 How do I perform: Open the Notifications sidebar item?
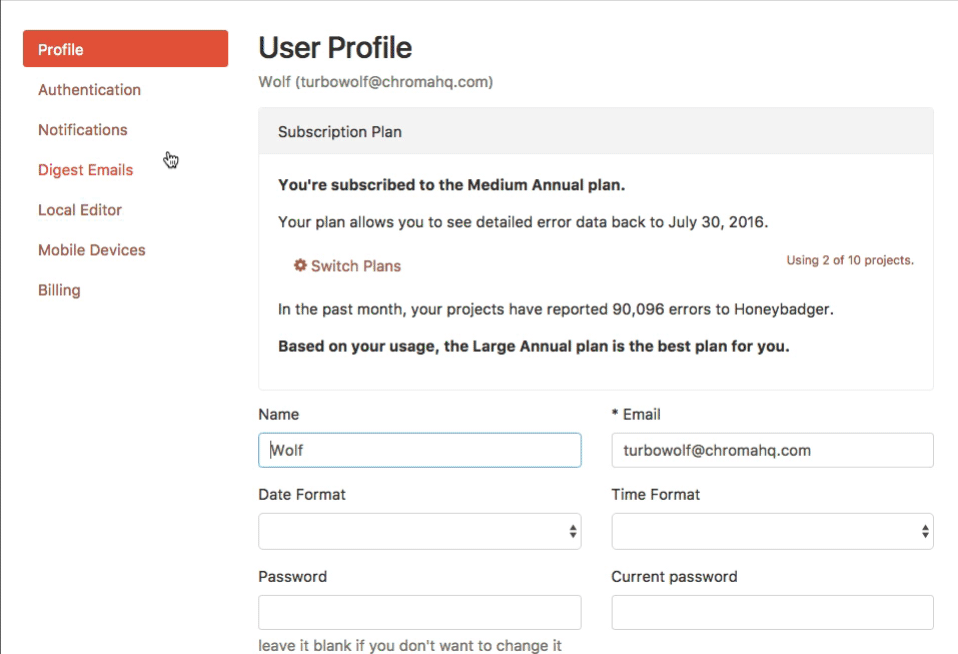pyautogui.click(x=82, y=130)
